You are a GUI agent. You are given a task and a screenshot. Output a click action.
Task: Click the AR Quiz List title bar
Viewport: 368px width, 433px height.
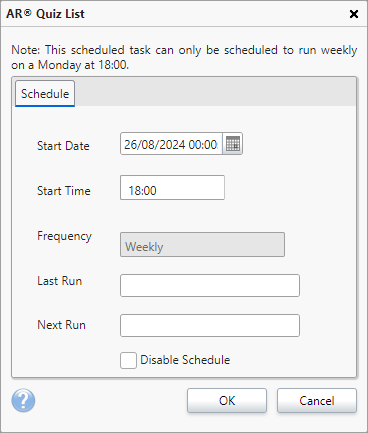[x=173, y=14]
